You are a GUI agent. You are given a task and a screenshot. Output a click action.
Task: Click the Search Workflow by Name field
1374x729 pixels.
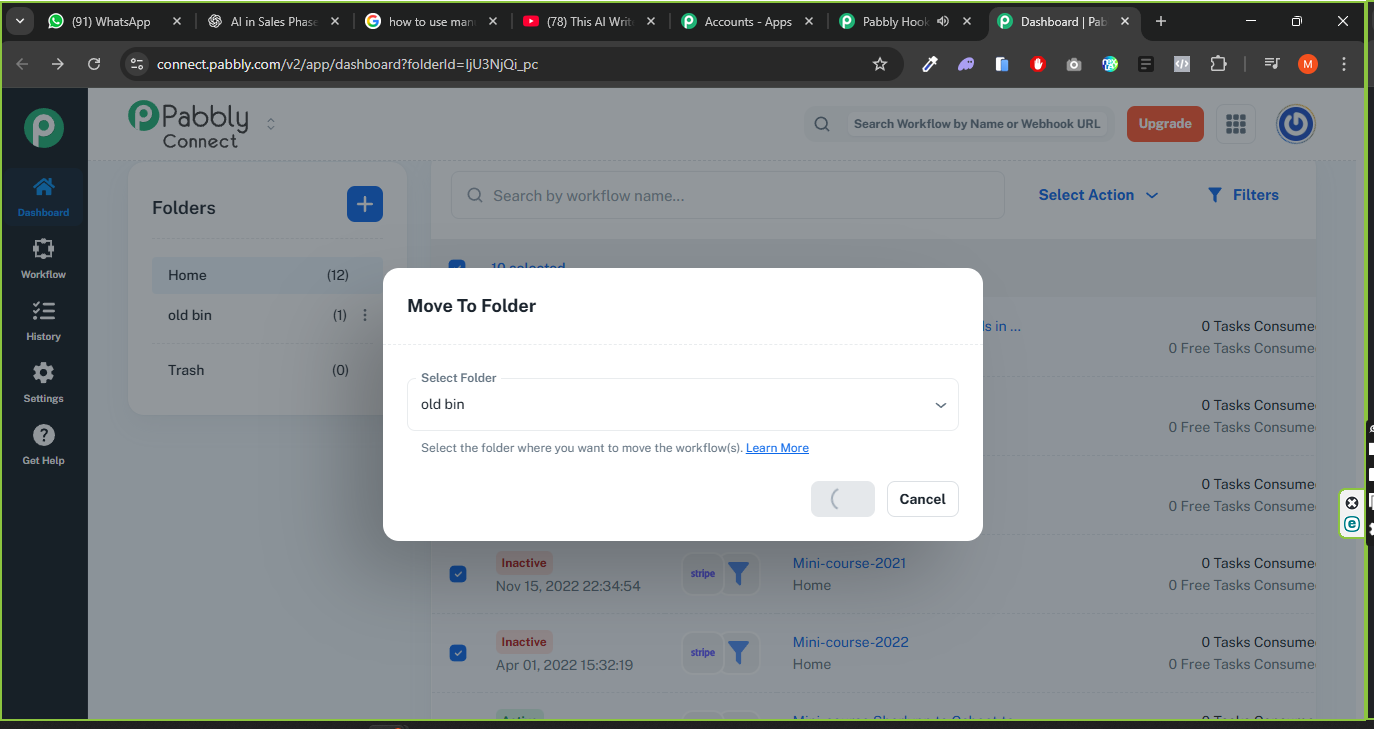(975, 124)
